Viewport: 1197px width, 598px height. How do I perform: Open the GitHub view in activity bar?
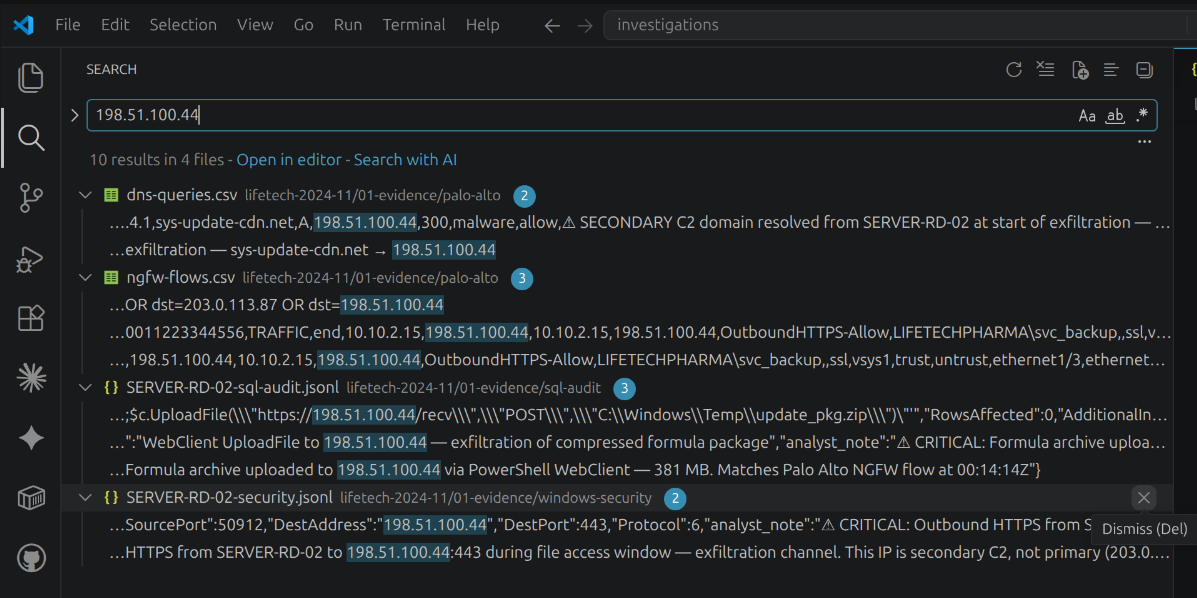[x=31, y=558]
